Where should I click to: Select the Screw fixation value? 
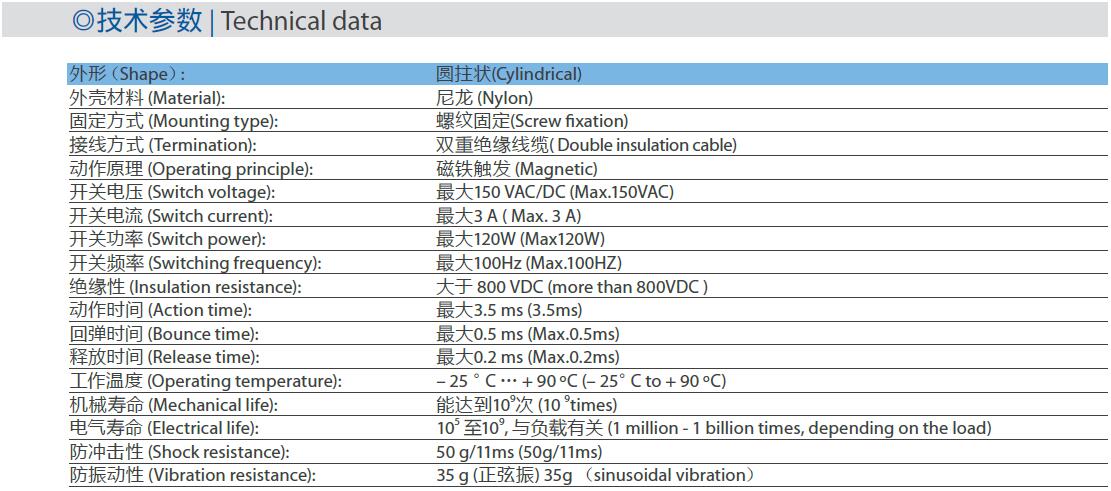(532, 121)
